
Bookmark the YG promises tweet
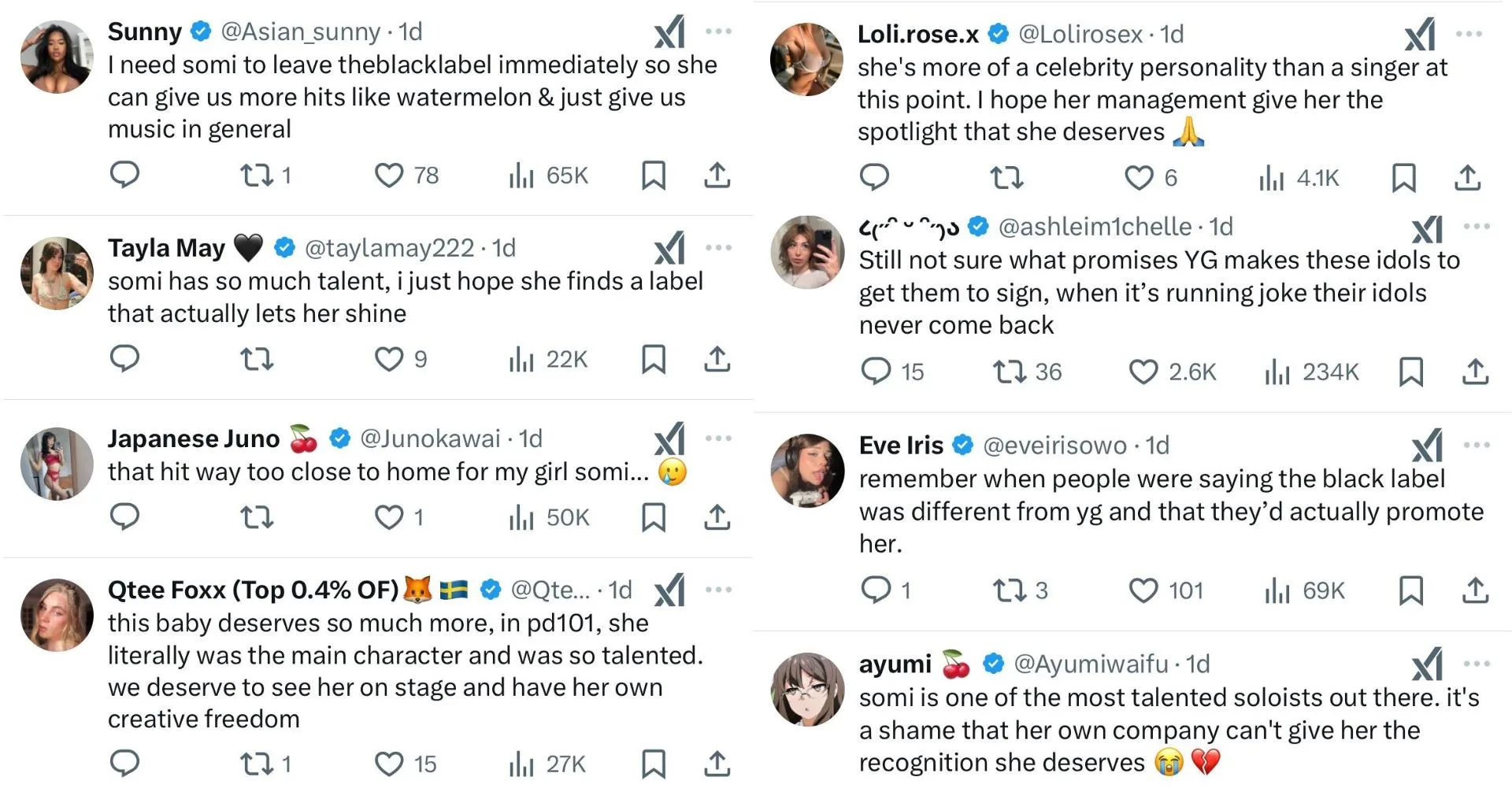pyautogui.click(x=1410, y=372)
